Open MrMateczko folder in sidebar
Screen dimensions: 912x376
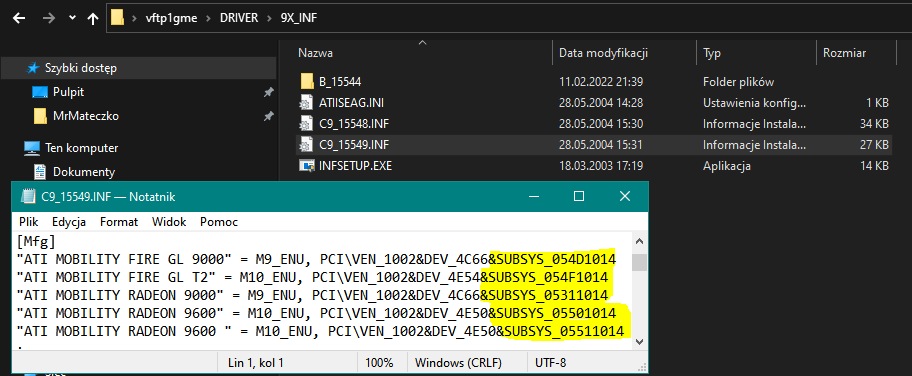click(x=86, y=116)
